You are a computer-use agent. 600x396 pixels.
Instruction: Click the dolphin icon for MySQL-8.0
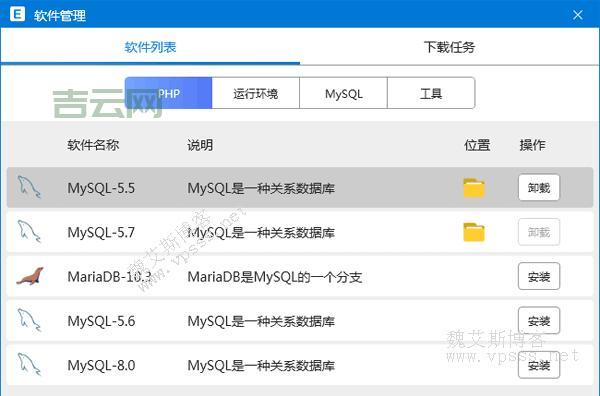coord(29,364)
